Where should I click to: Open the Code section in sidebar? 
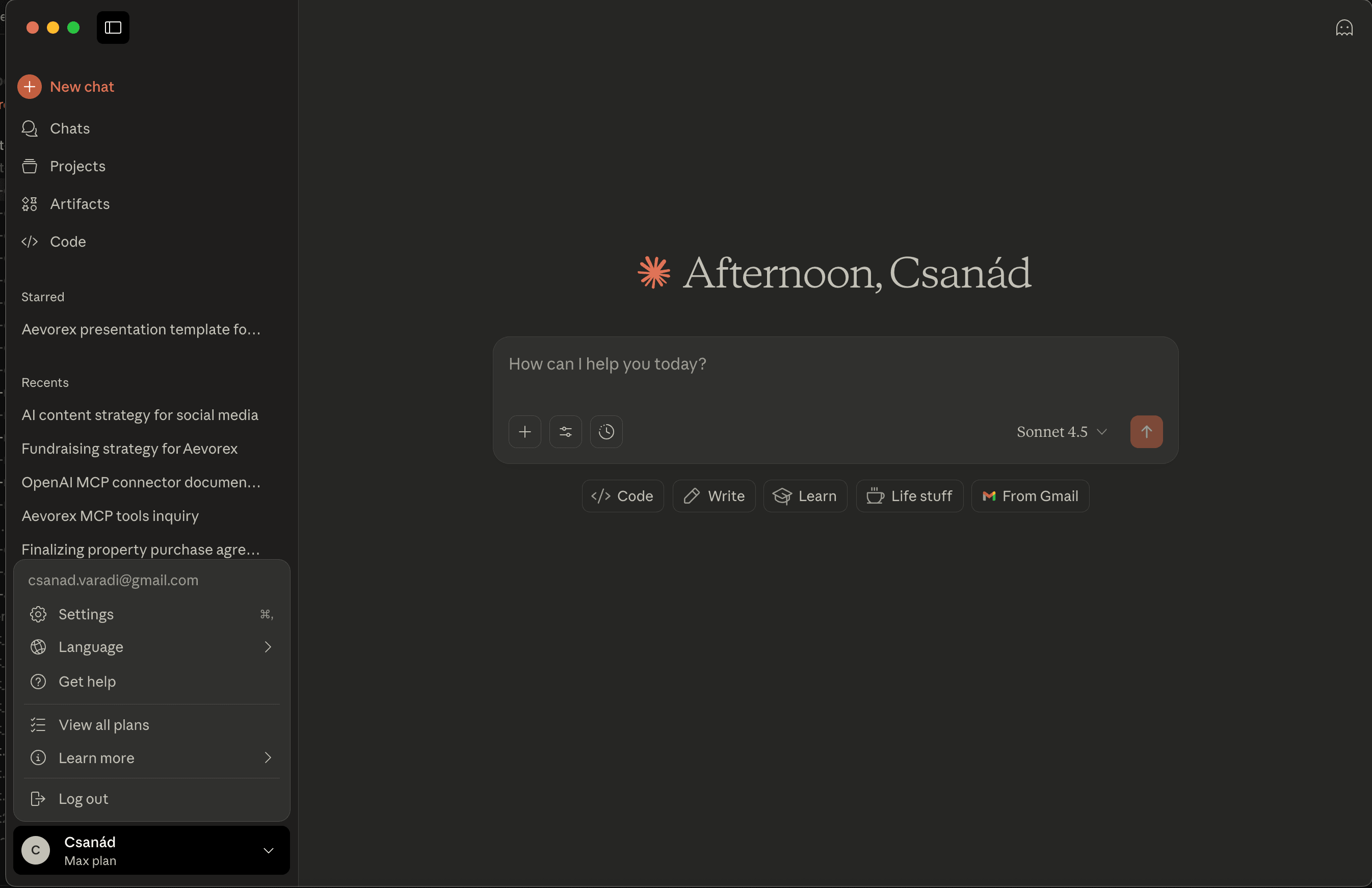pos(67,242)
